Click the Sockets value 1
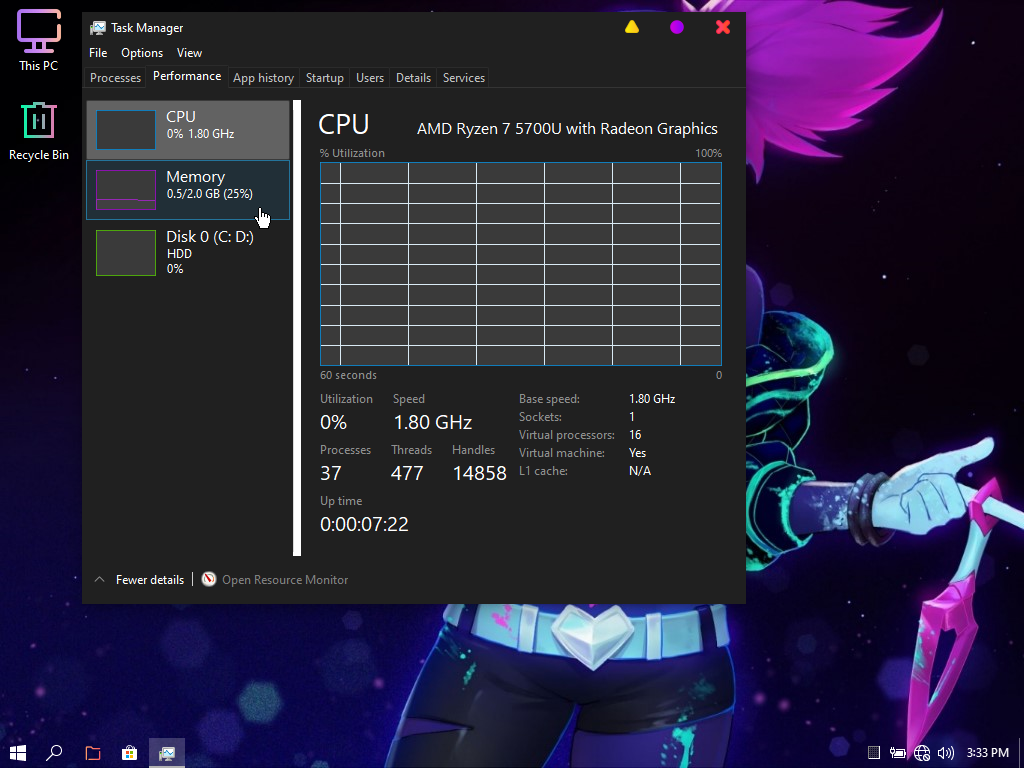This screenshot has width=1024, height=768. [x=632, y=417]
